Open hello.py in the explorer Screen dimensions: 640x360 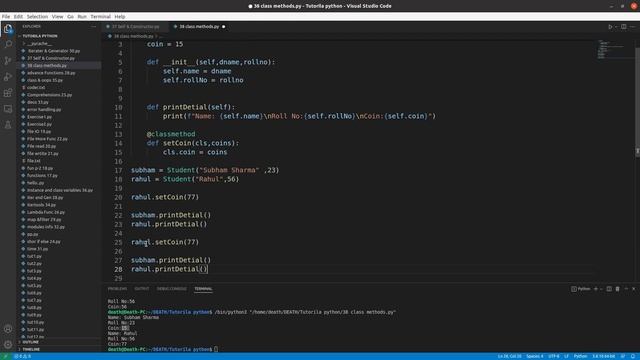click(x=36, y=183)
